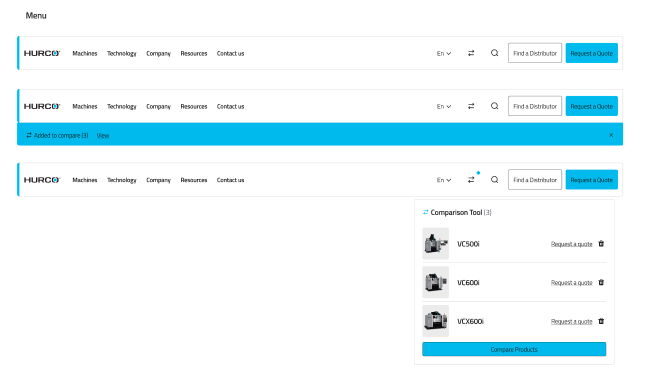
Task: Click the compare icon in the blue banner
Action: click(x=29, y=135)
